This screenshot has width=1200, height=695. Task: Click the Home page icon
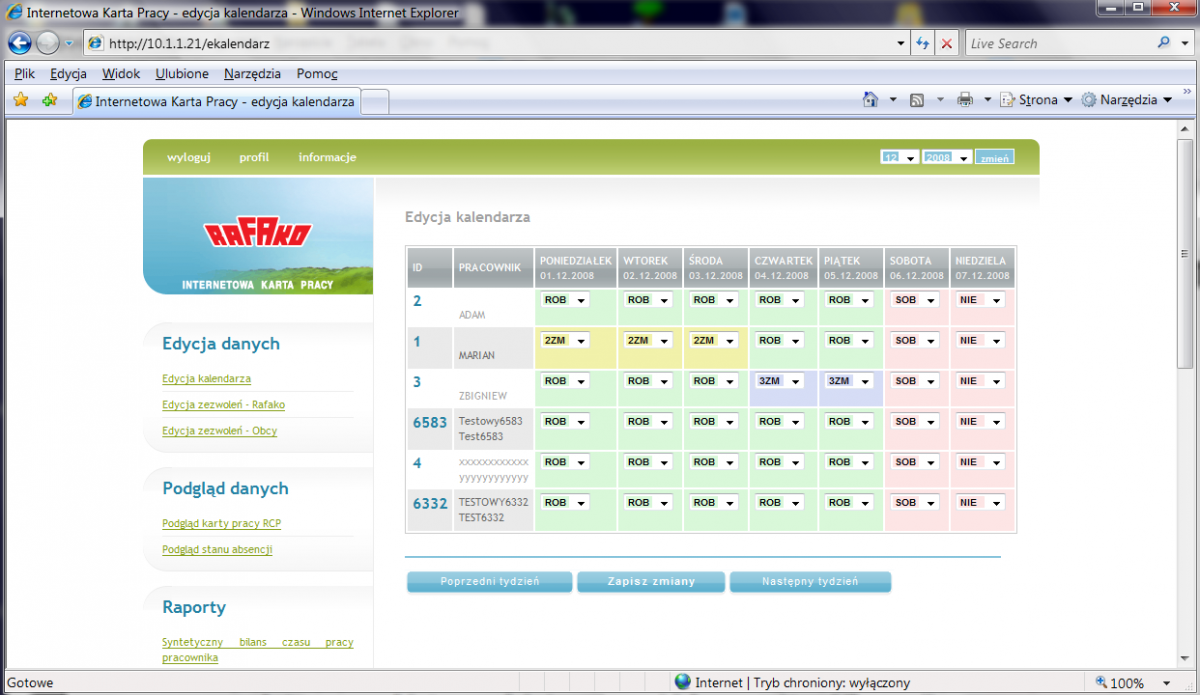870,100
